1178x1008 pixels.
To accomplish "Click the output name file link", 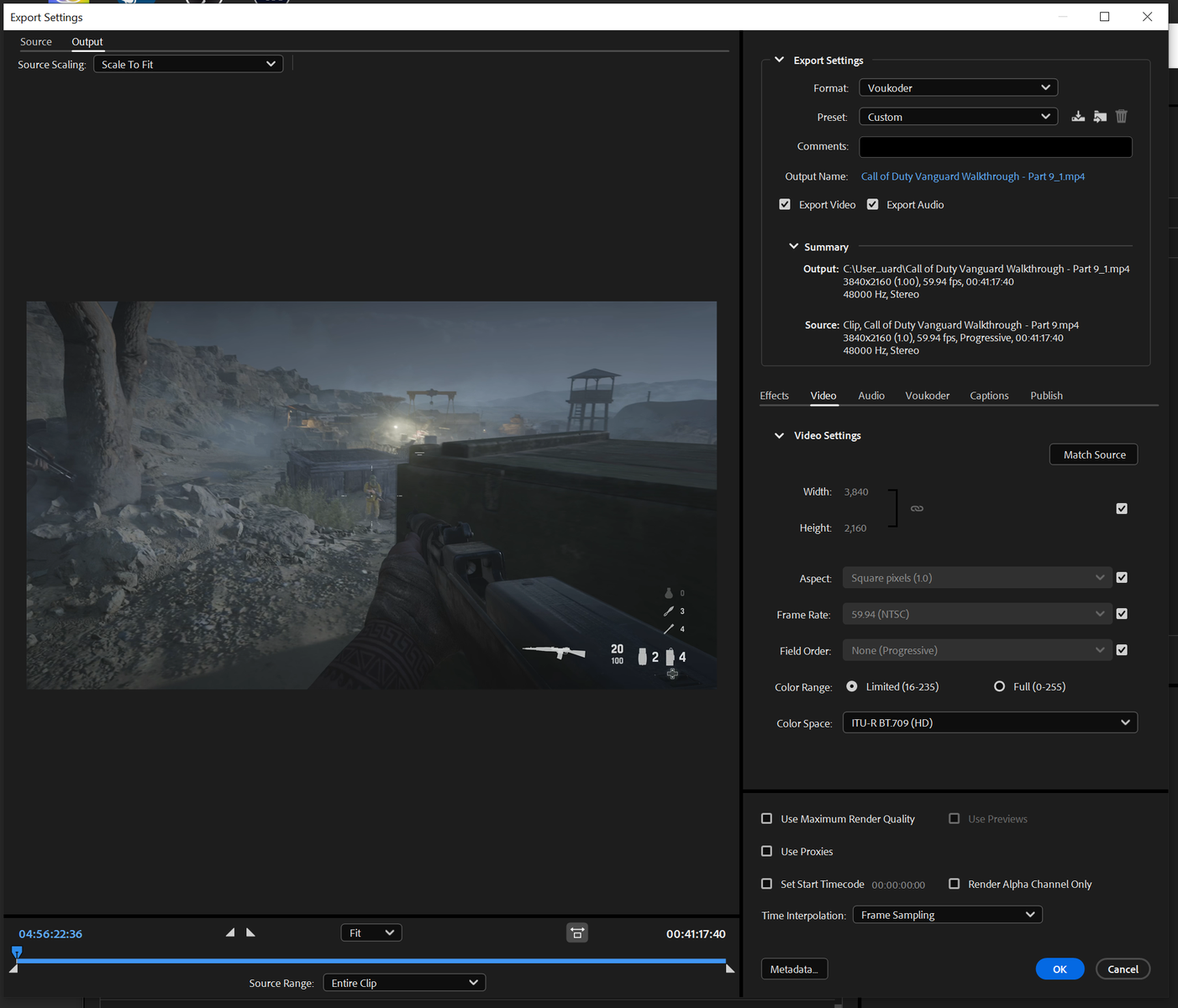I will [972, 176].
